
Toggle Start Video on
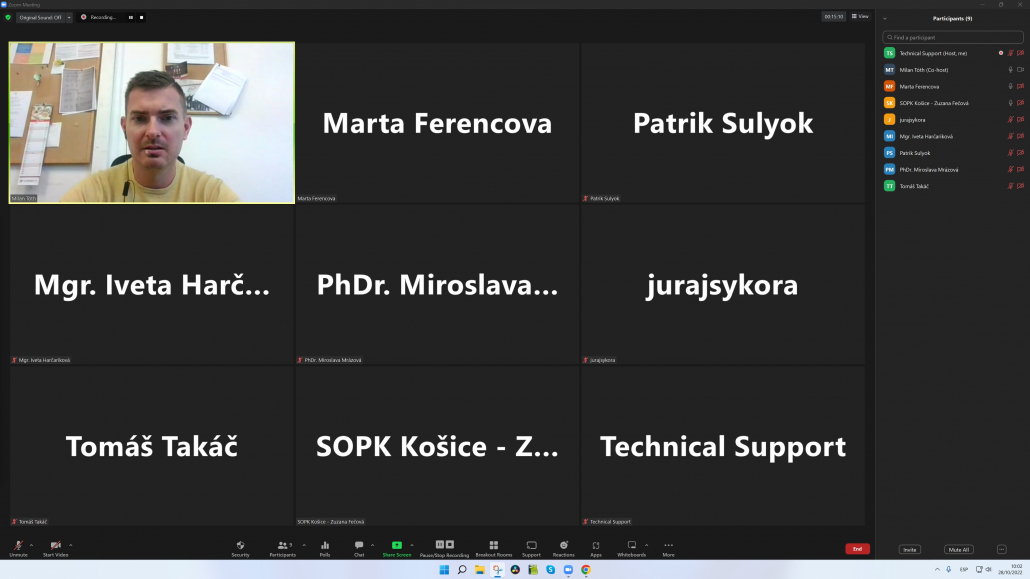tap(55, 546)
